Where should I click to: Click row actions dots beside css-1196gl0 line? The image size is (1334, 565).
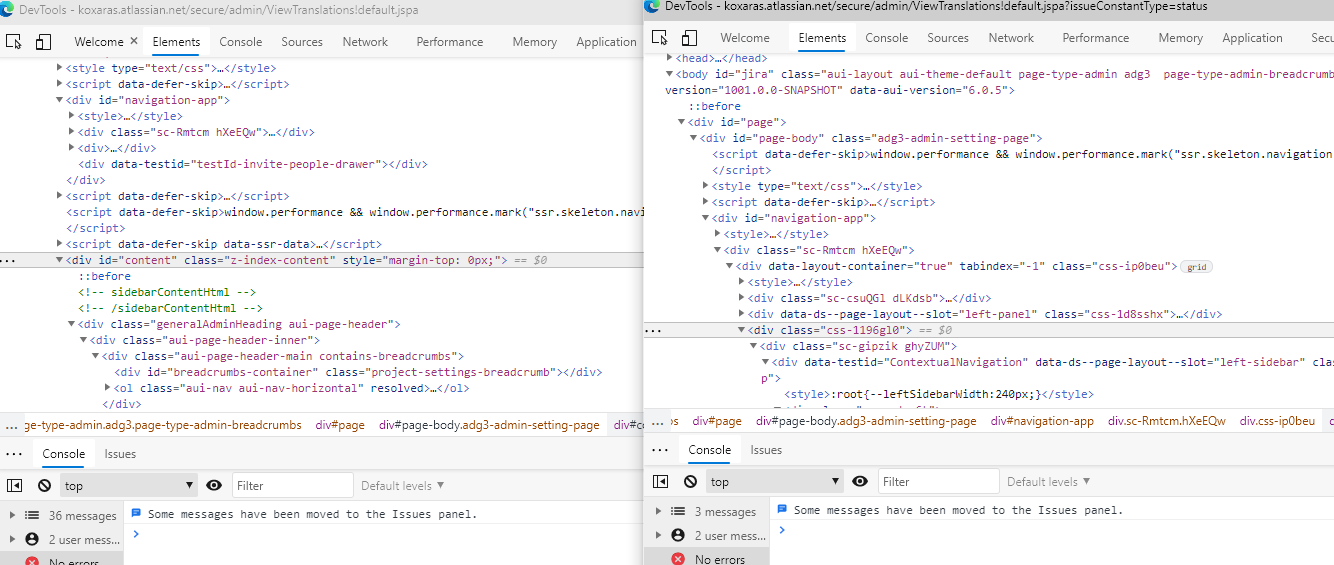(653, 330)
